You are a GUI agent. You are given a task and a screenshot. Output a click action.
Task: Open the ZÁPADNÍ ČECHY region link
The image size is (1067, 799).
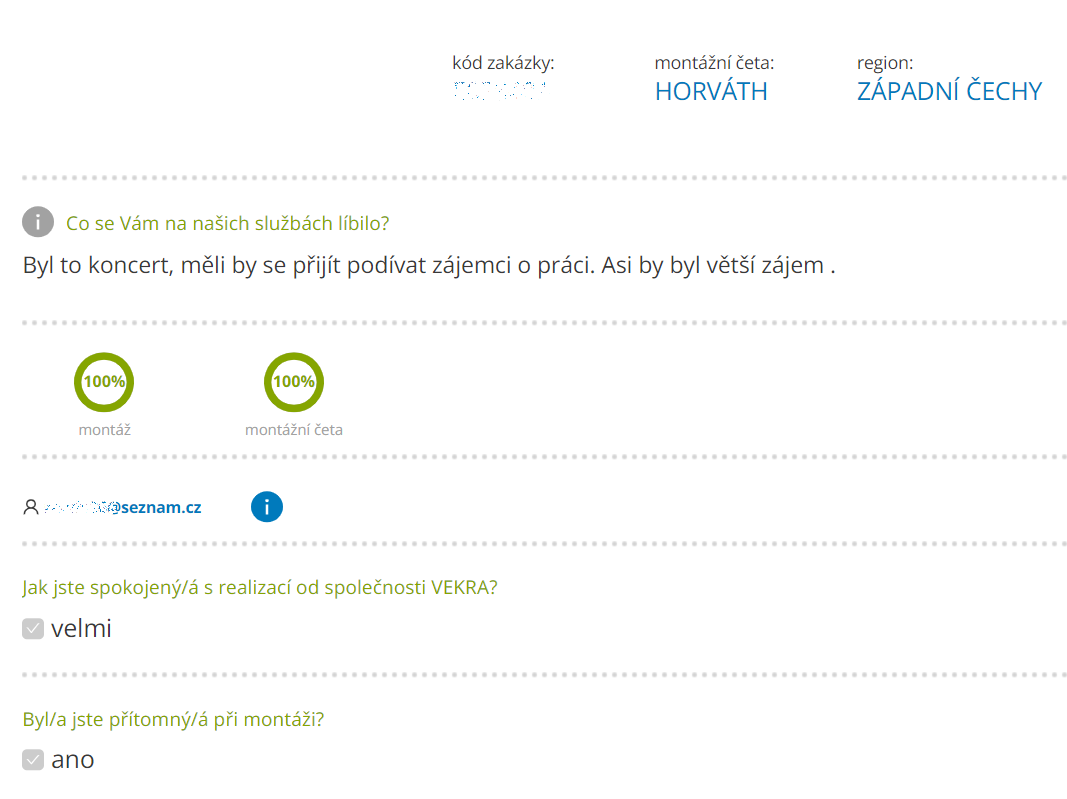tap(949, 91)
